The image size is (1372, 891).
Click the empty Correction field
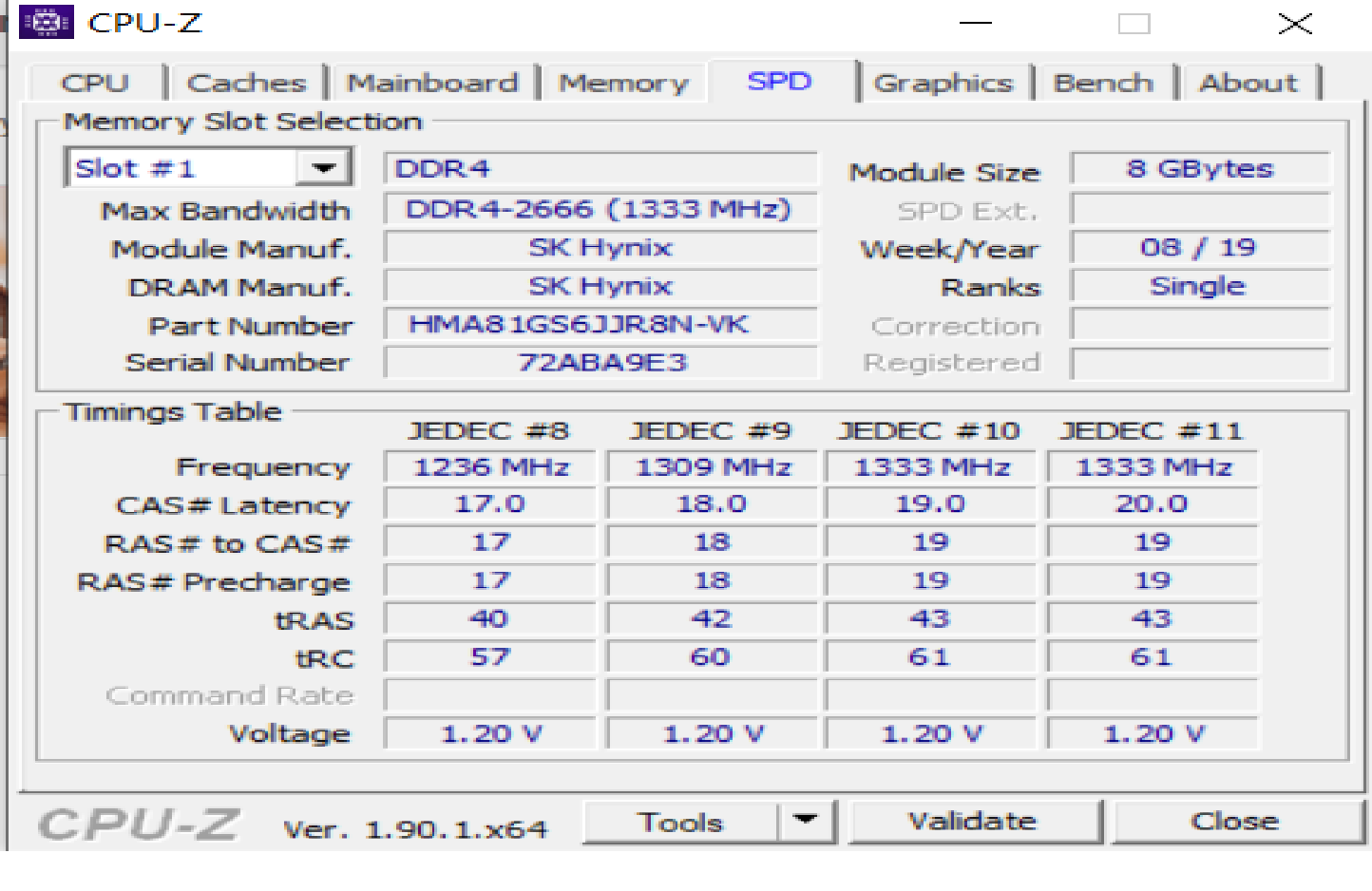click(x=1200, y=324)
